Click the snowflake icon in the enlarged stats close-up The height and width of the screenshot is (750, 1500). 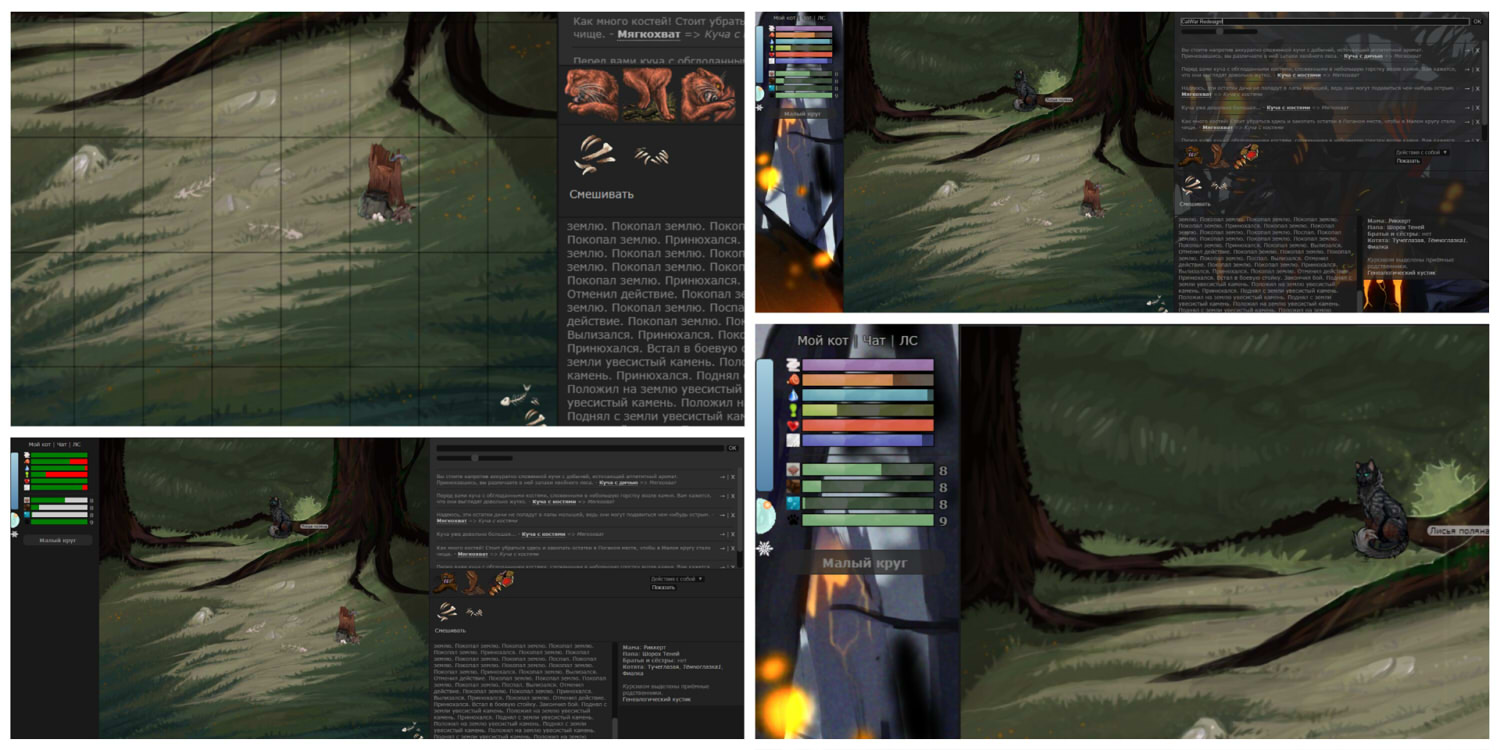pos(765,548)
